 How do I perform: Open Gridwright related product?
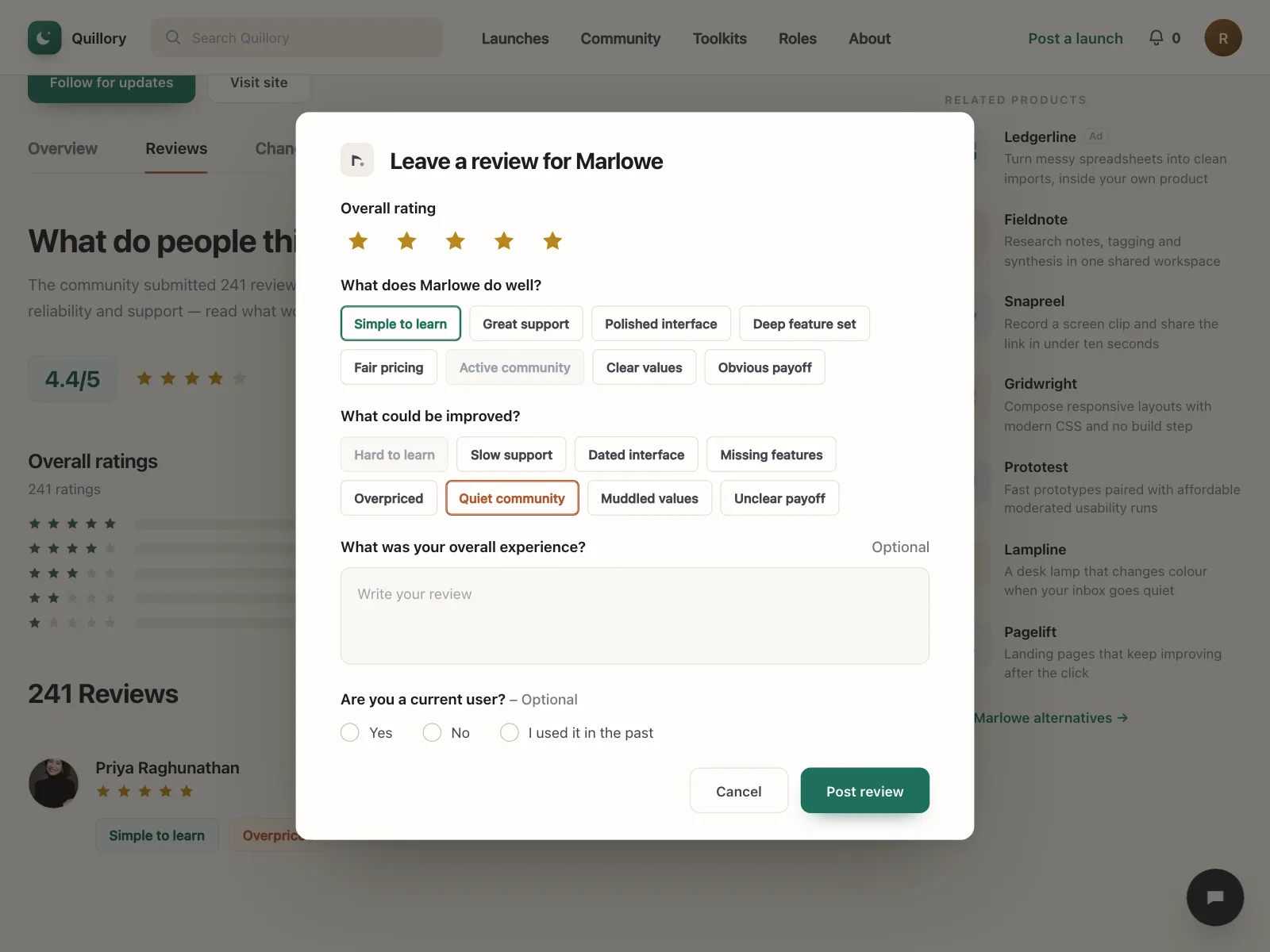click(x=1041, y=384)
